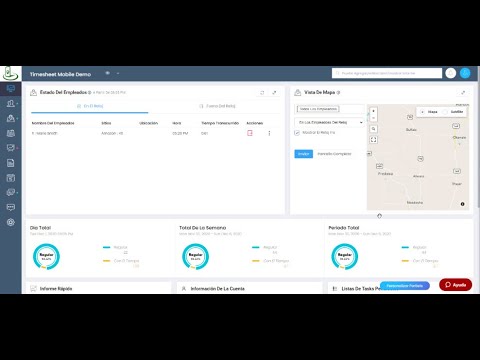Select the Mapa radio option

pos(422,112)
